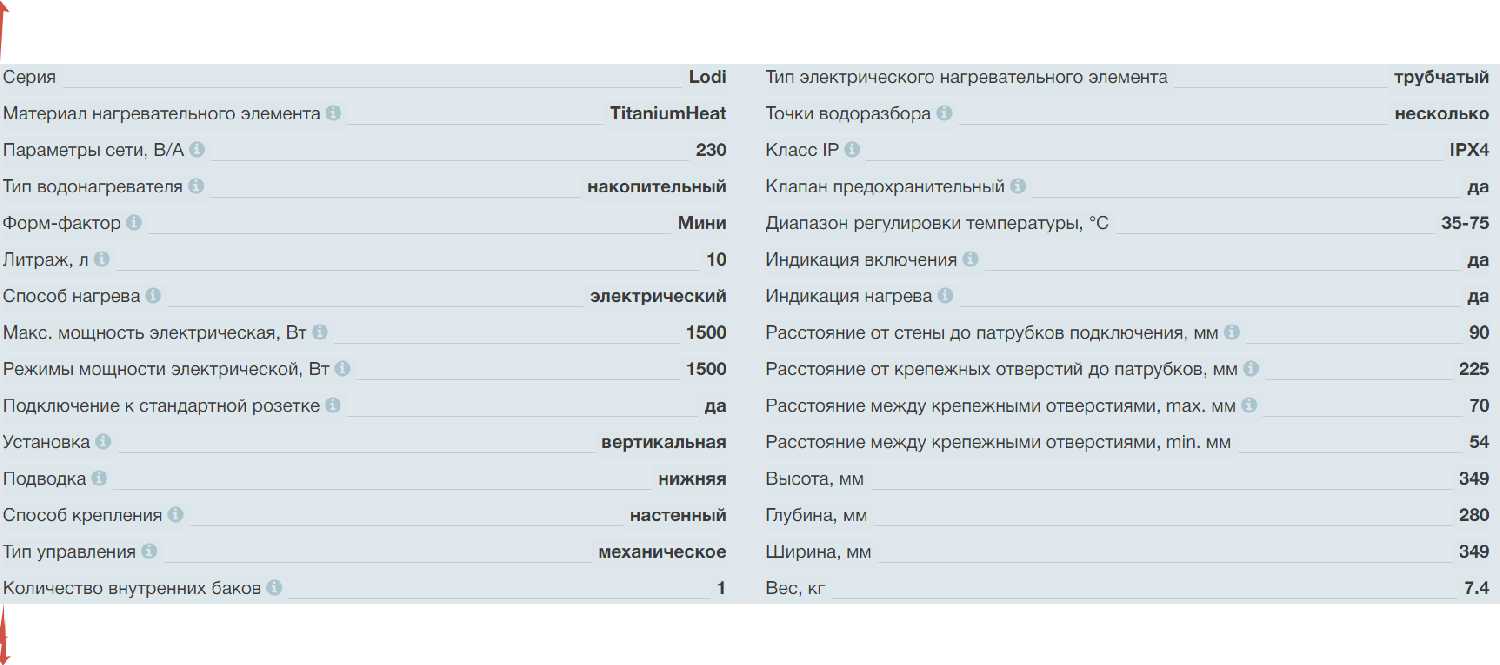
Task: Open info for Подключение к стандартной розетке
Action: (333, 406)
